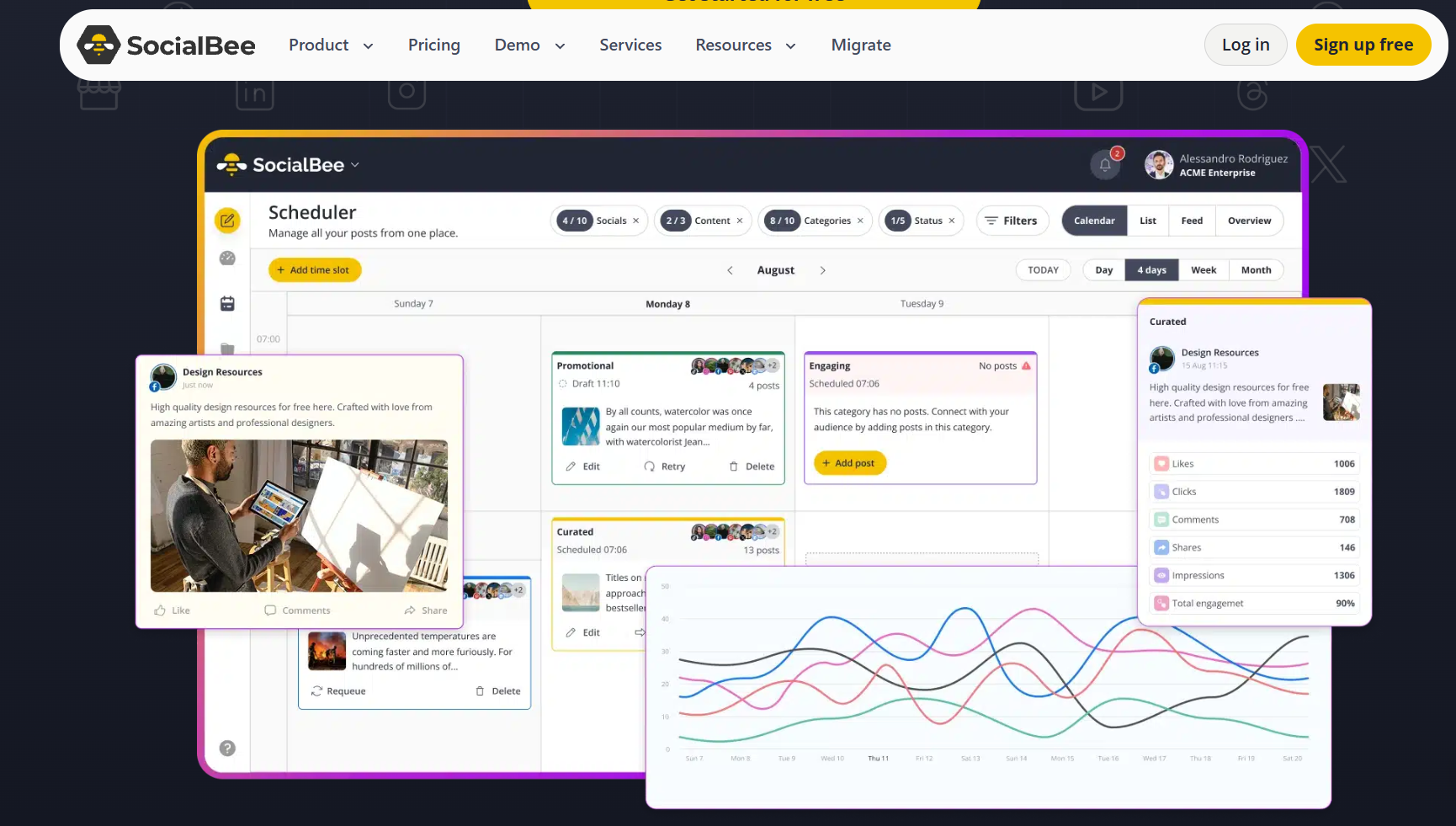Screen dimensions: 1456x826
Task: Expand the Demo menu dropdown
Action: pos(530,45)
